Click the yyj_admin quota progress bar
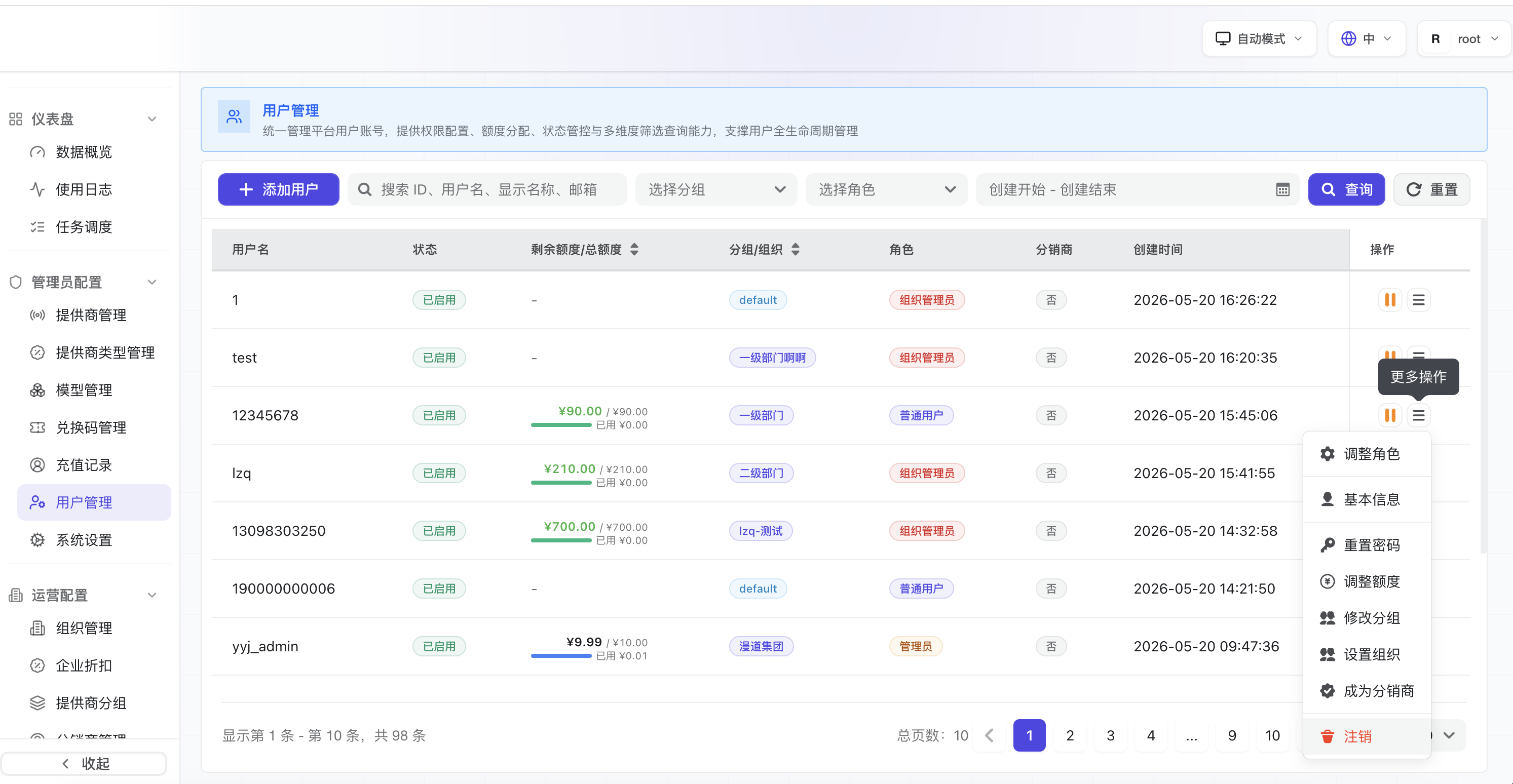 point(561,656)
